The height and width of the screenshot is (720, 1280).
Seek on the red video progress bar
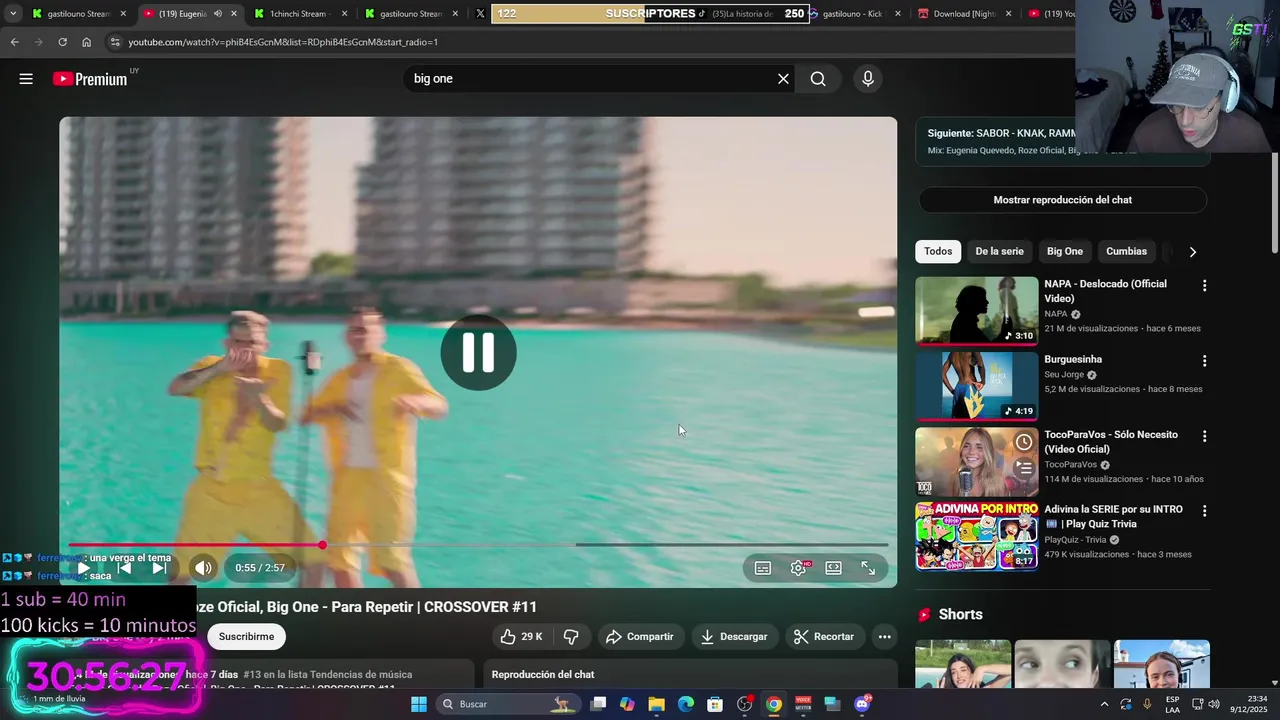coord(478,545)
